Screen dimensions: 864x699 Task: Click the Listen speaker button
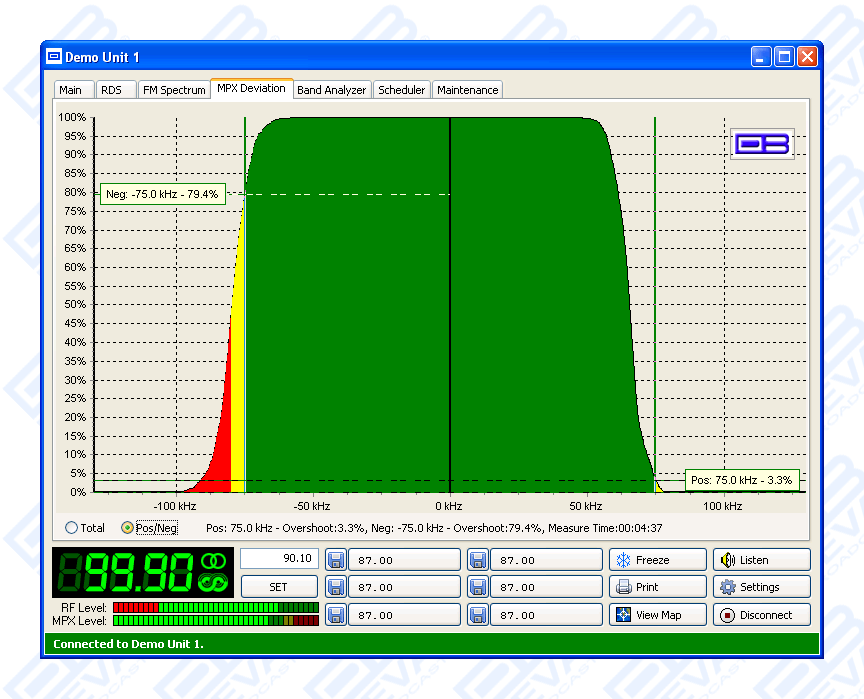[x=761, y=560]
